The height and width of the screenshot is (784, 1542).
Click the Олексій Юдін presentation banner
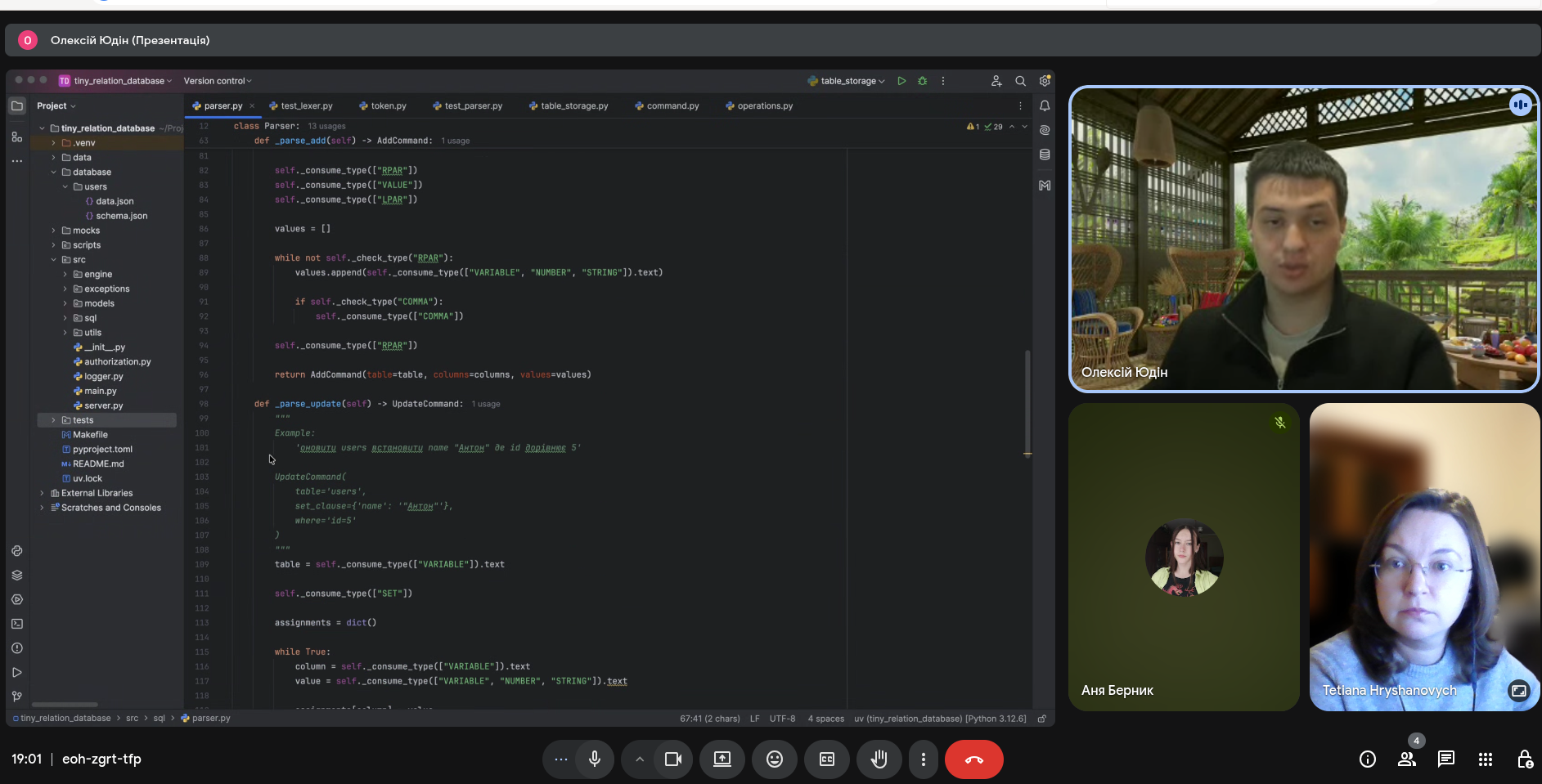[x=130, y=40]
